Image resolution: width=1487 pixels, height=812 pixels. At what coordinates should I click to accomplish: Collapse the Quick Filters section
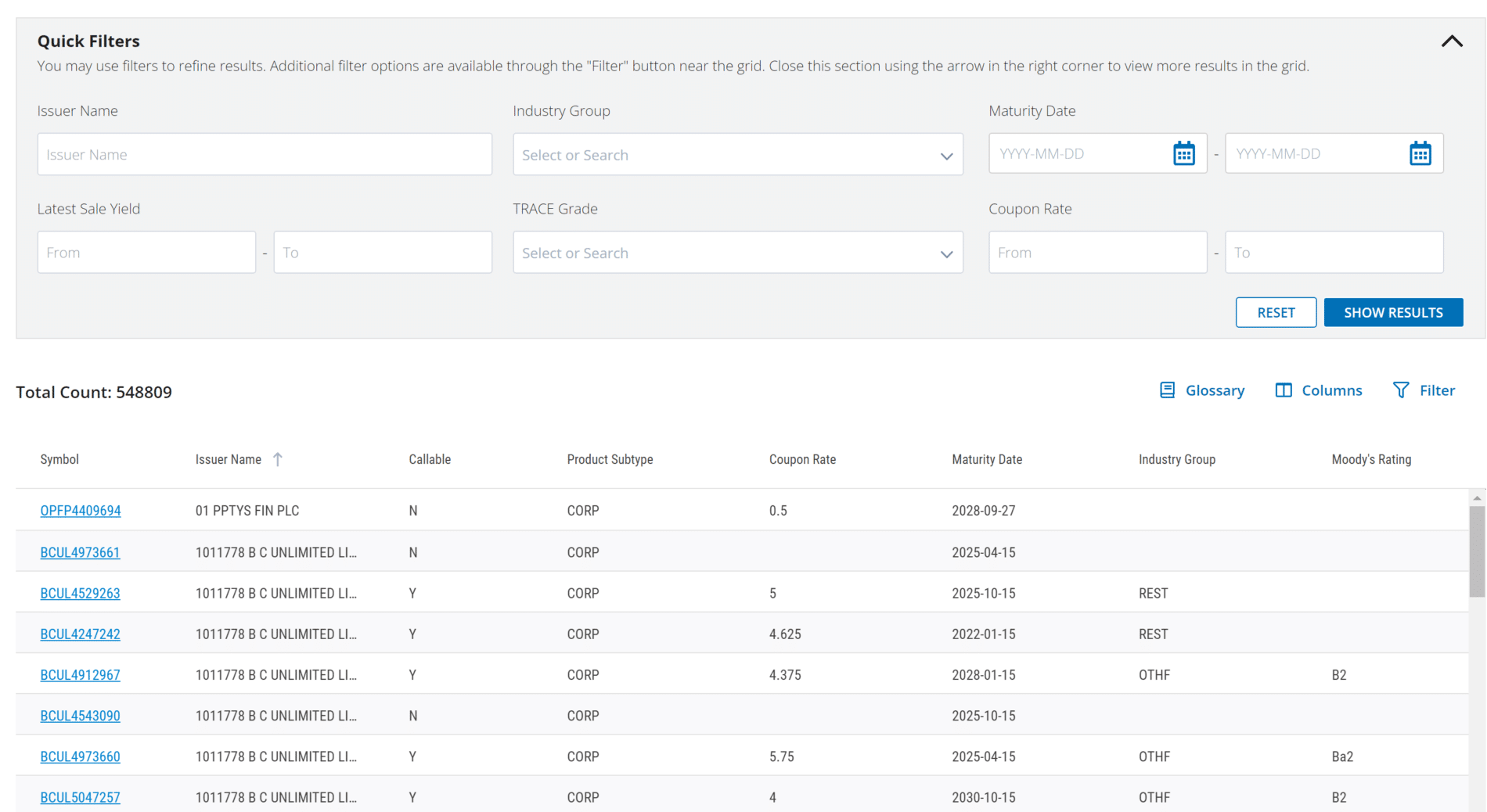[1452, 41]
